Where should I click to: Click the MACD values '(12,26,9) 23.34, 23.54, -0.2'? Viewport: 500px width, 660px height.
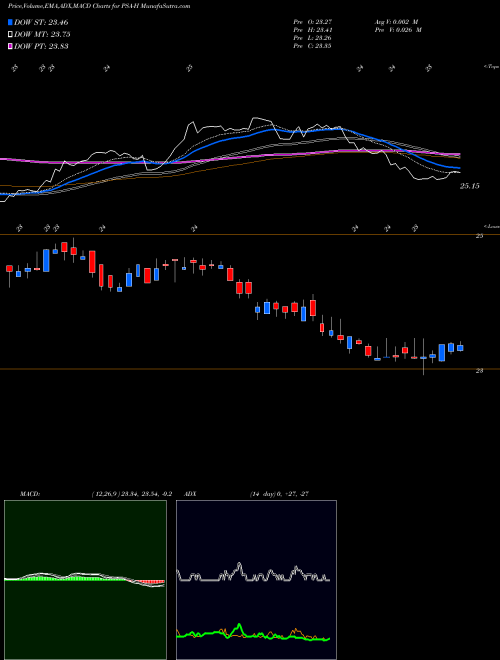[x=131, y=494]
